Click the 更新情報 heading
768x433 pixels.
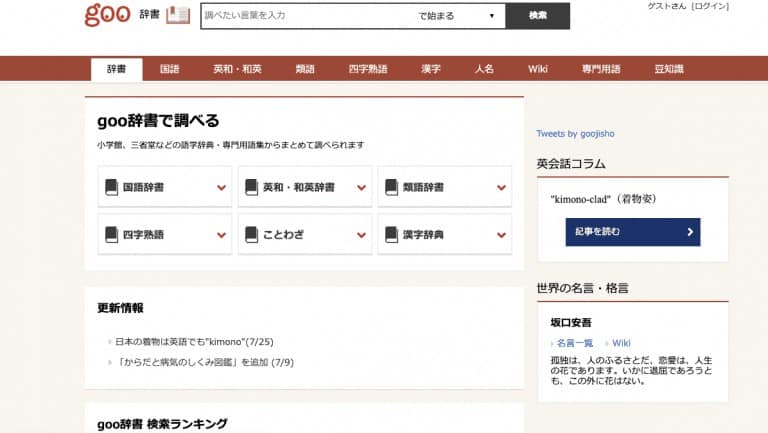(x=120, y=308)
